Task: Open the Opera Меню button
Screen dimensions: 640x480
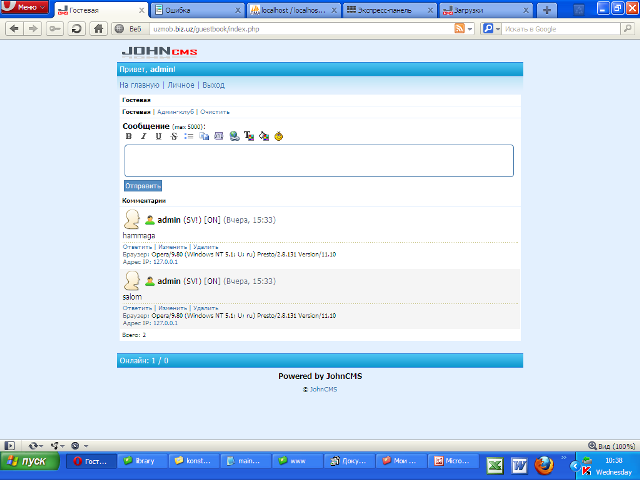Action: [24, 7]
